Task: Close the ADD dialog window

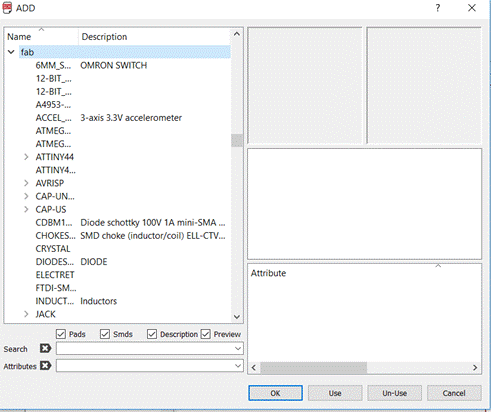Action: [472, 8]
